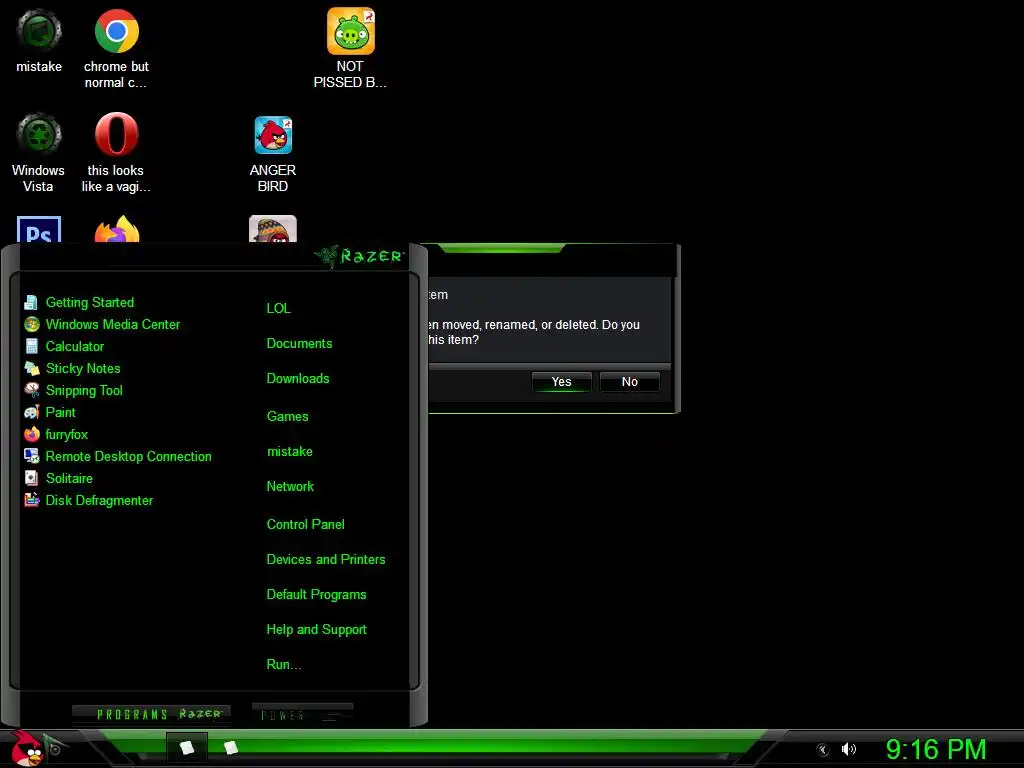Click Yes in the dialog
This screenshot has height=768, width=1024.
click(562, 382)
